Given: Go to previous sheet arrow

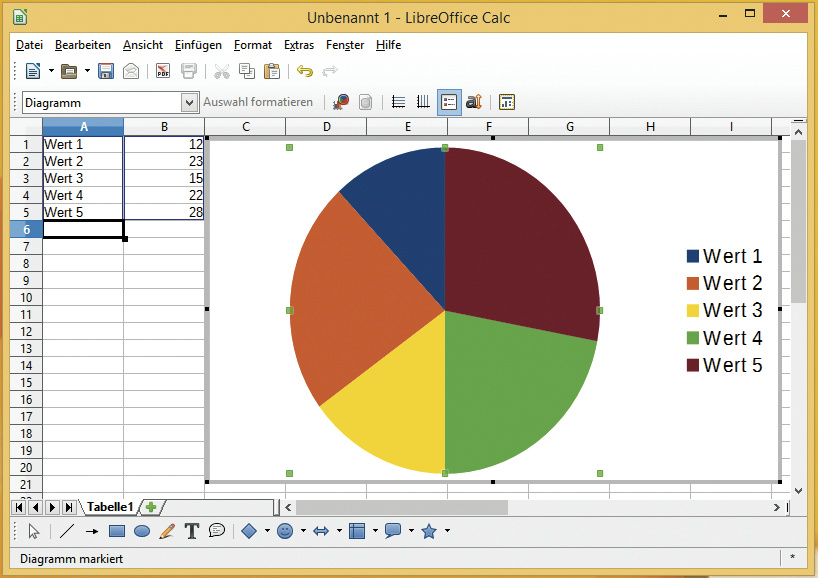Looking at the screenshot, I should coord(35,507).
